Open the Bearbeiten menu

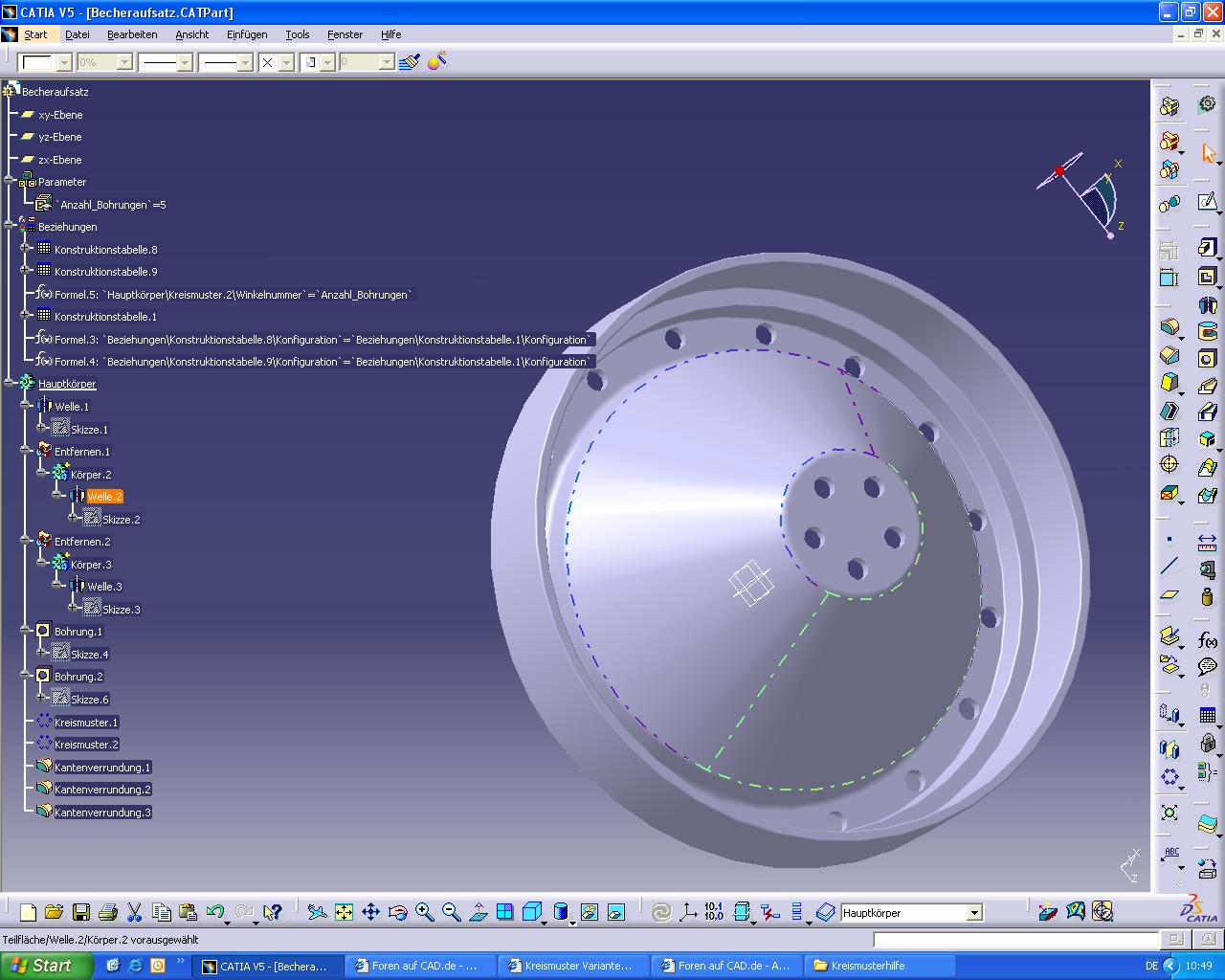coord(132,34)
